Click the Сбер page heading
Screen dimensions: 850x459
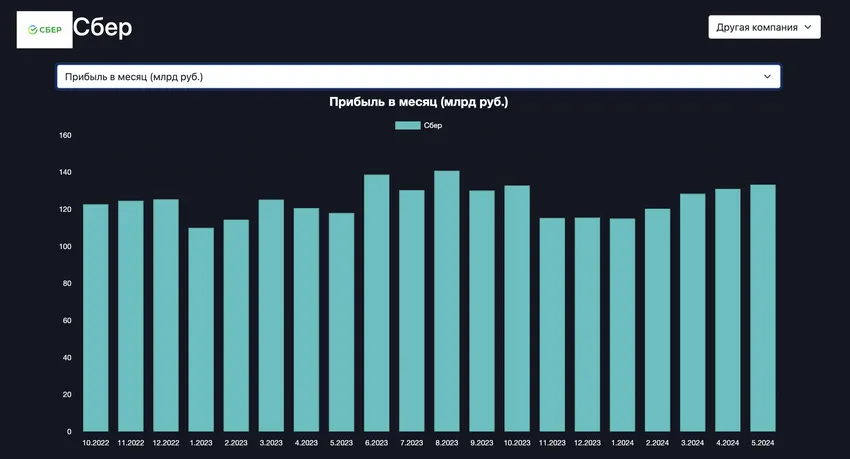(x=102, y=27)
